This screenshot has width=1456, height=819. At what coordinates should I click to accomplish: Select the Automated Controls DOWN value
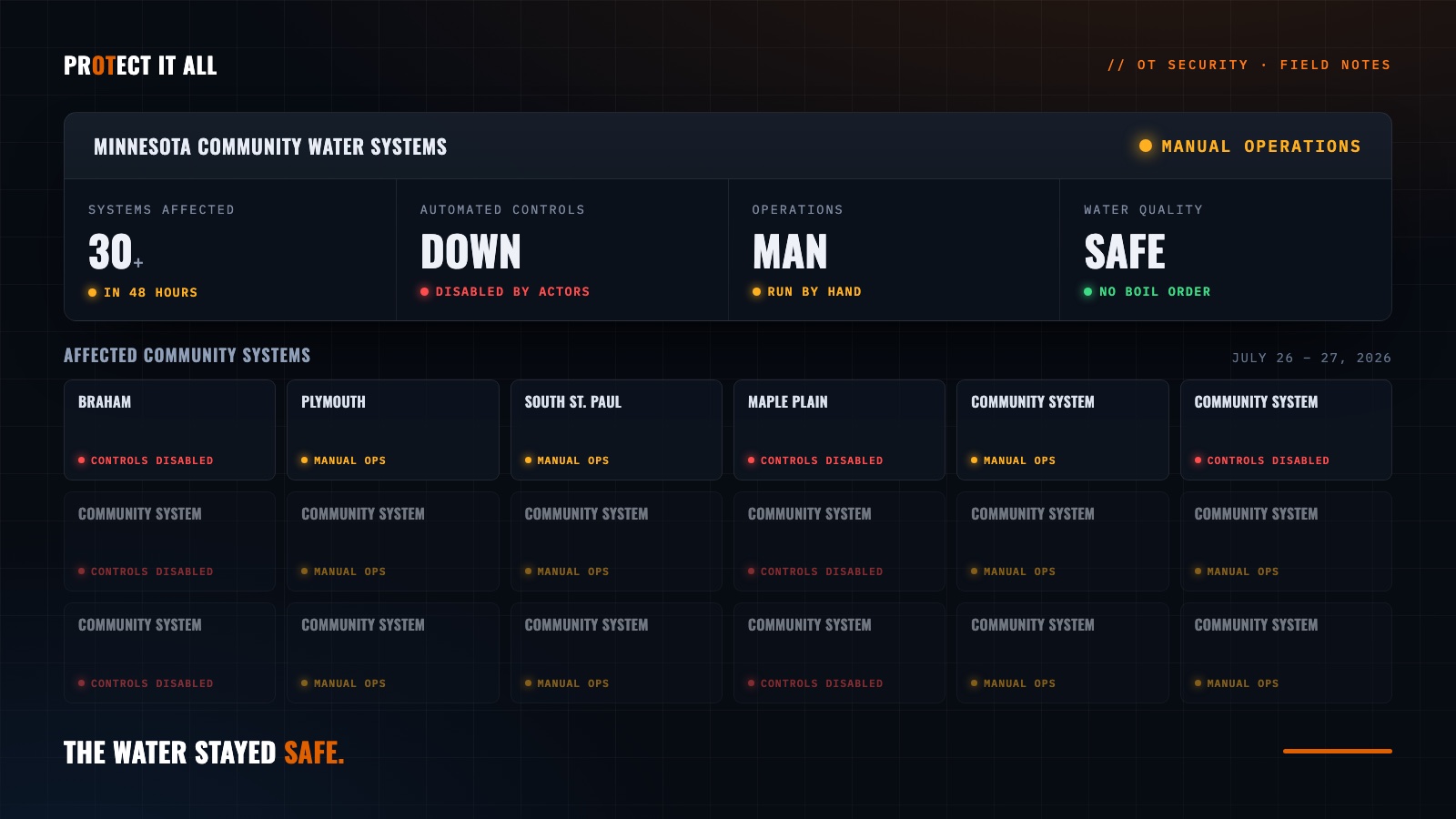[470, 252]
